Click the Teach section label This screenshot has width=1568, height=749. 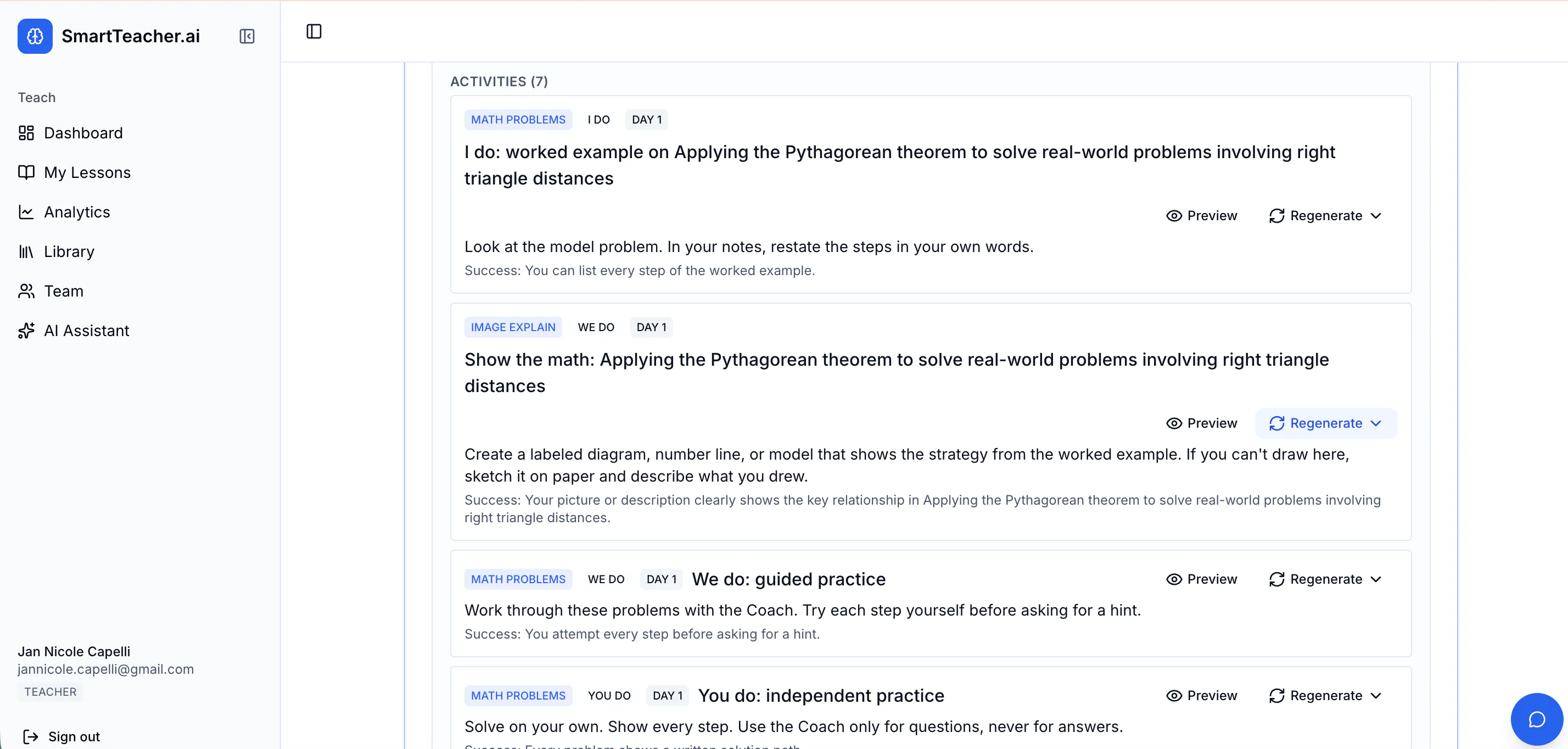point(37,97)
